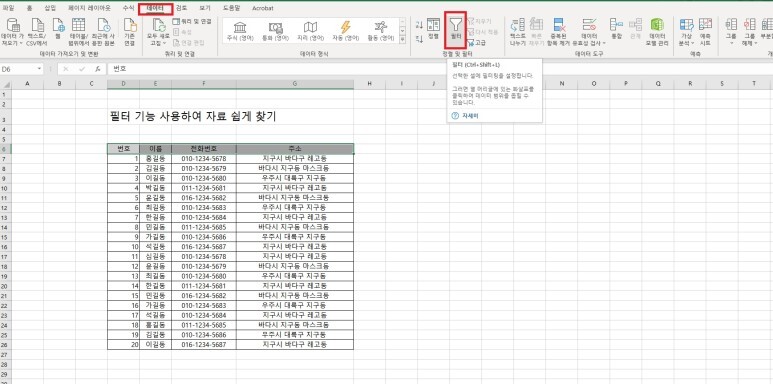Sort ascending with the A-to-Z icon
Viewport: 773px width, 384px height.
419,25
